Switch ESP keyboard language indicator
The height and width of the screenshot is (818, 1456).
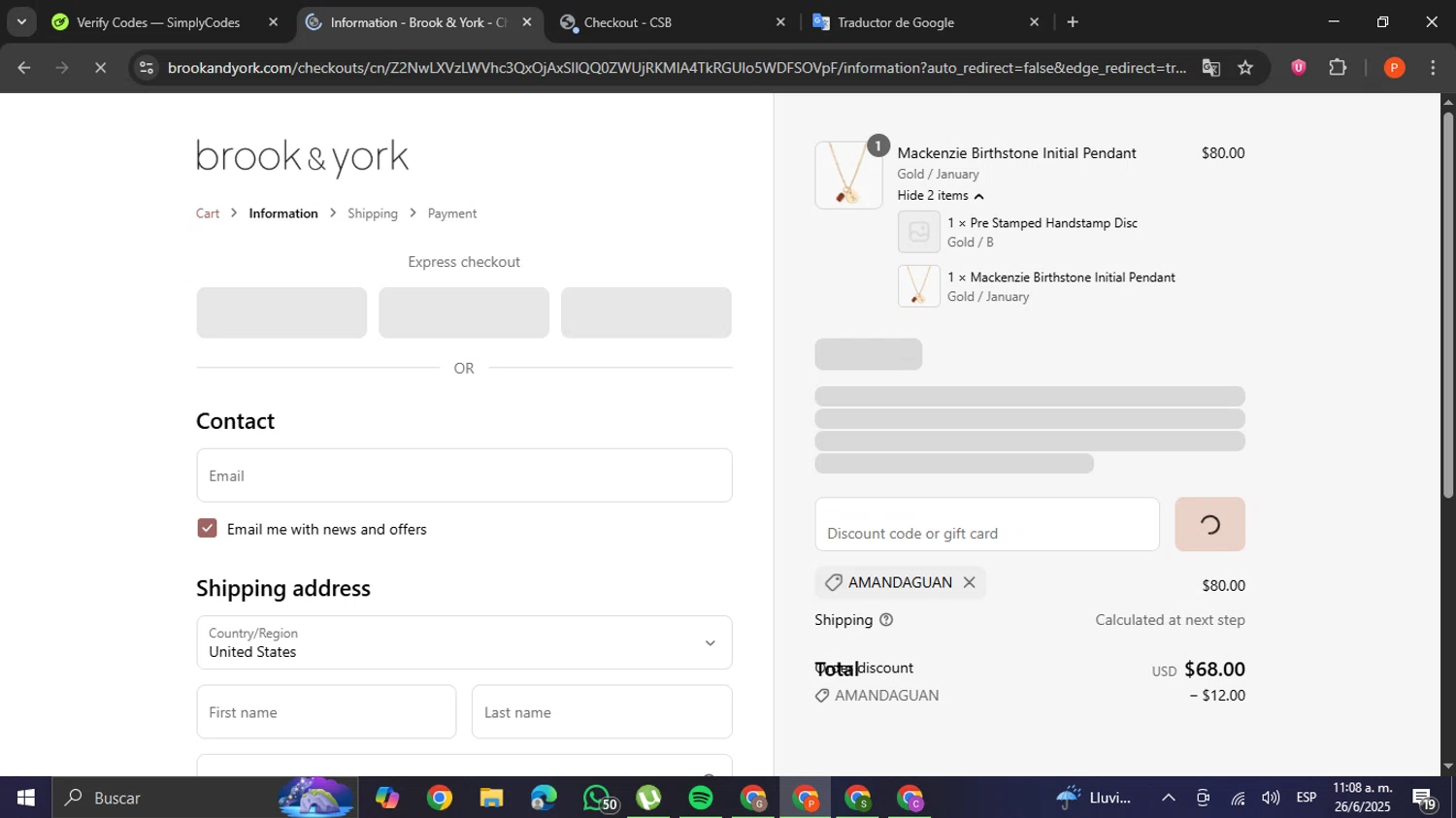1307,798
